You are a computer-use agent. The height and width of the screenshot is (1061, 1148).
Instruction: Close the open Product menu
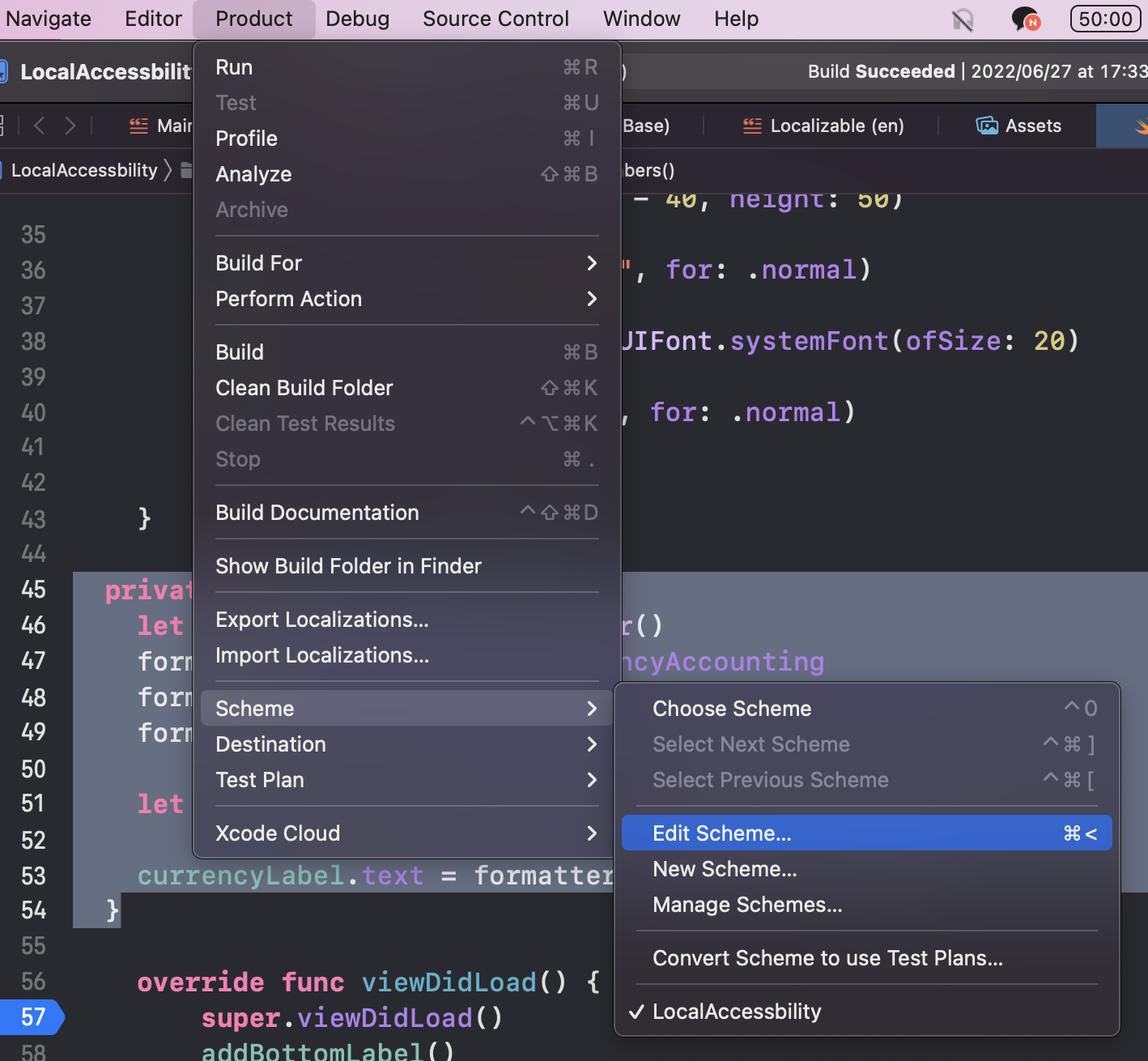[x=253, y=19]
